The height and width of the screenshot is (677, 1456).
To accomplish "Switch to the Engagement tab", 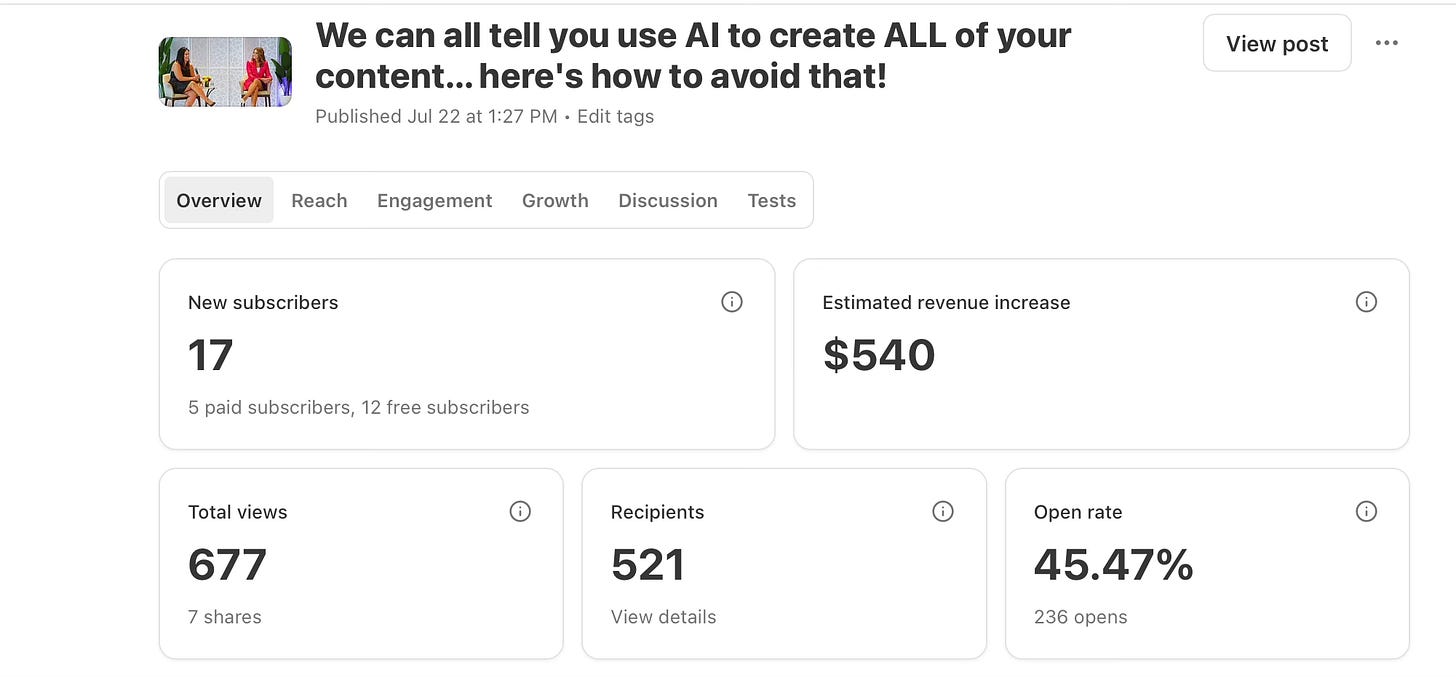I will click(434, 200).
